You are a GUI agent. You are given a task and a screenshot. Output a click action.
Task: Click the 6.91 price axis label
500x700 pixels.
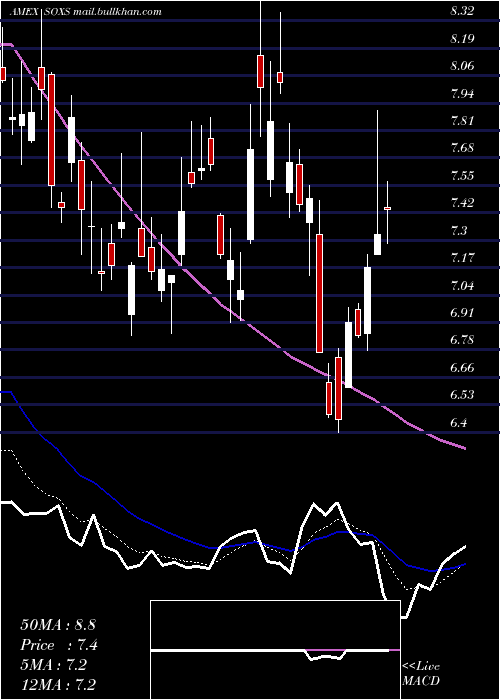(462, 313)
